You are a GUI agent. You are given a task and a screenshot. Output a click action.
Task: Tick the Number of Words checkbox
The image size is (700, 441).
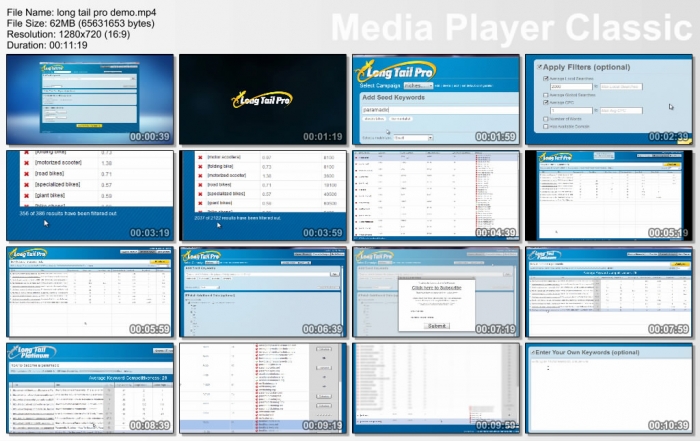[544, 117]
